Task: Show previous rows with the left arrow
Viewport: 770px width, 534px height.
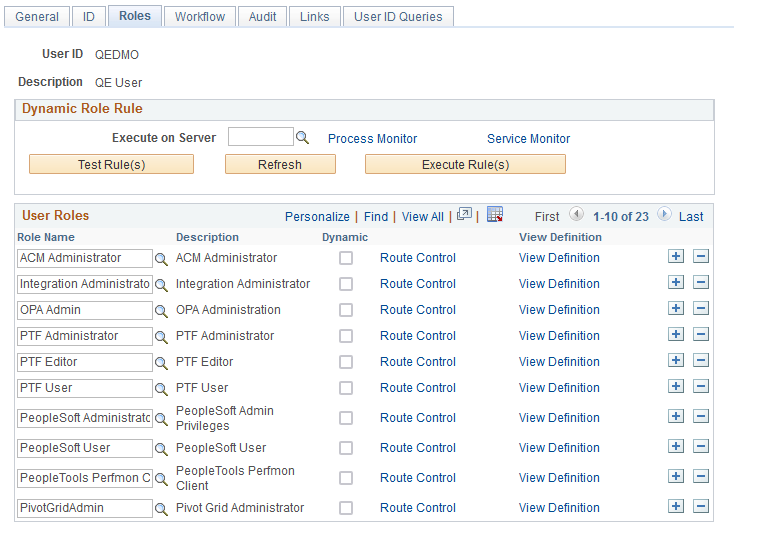Action: click(x=576, y=215)
